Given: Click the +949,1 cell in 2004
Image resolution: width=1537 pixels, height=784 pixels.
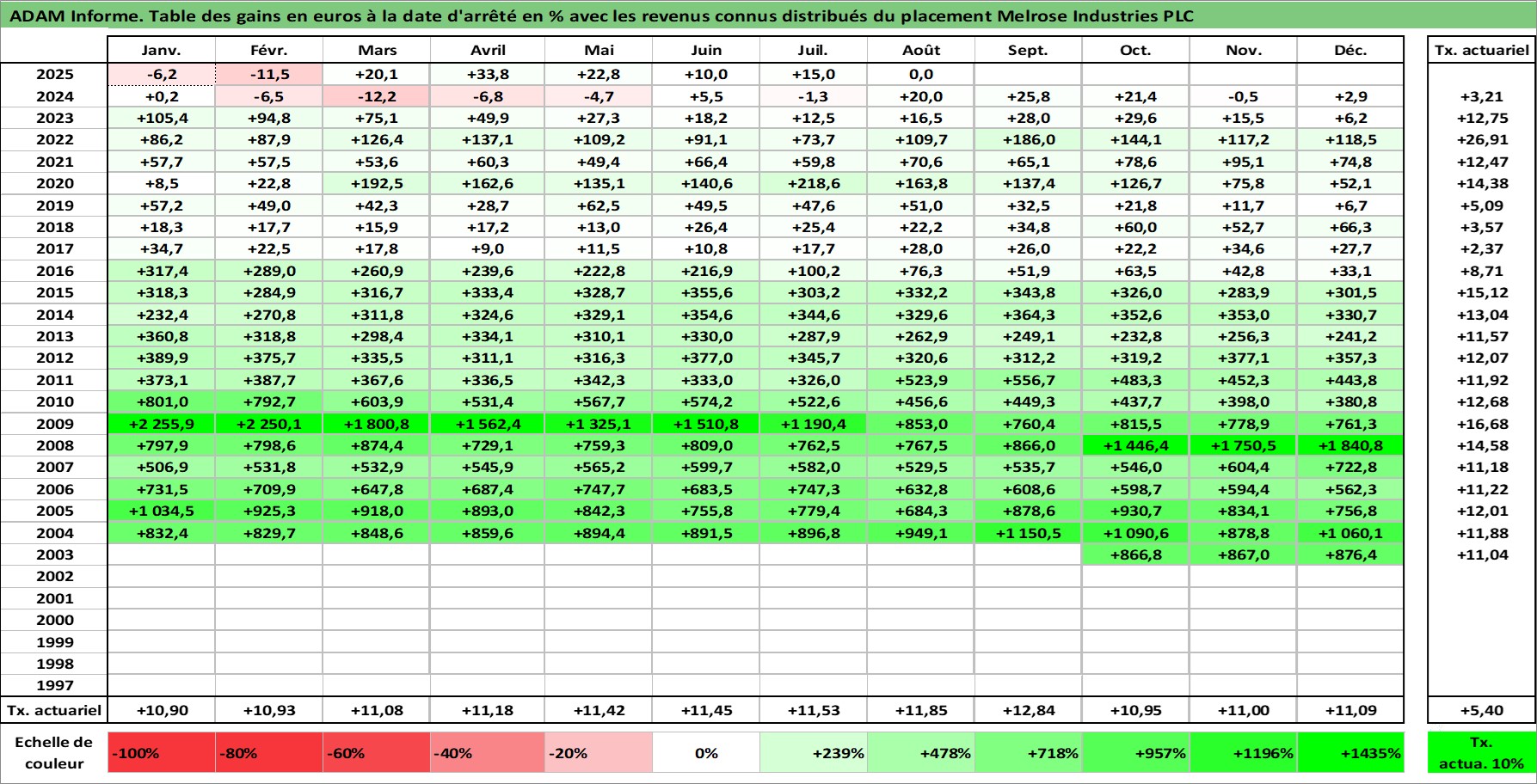Looking at the screenshot, I should [x=921, y=533].
